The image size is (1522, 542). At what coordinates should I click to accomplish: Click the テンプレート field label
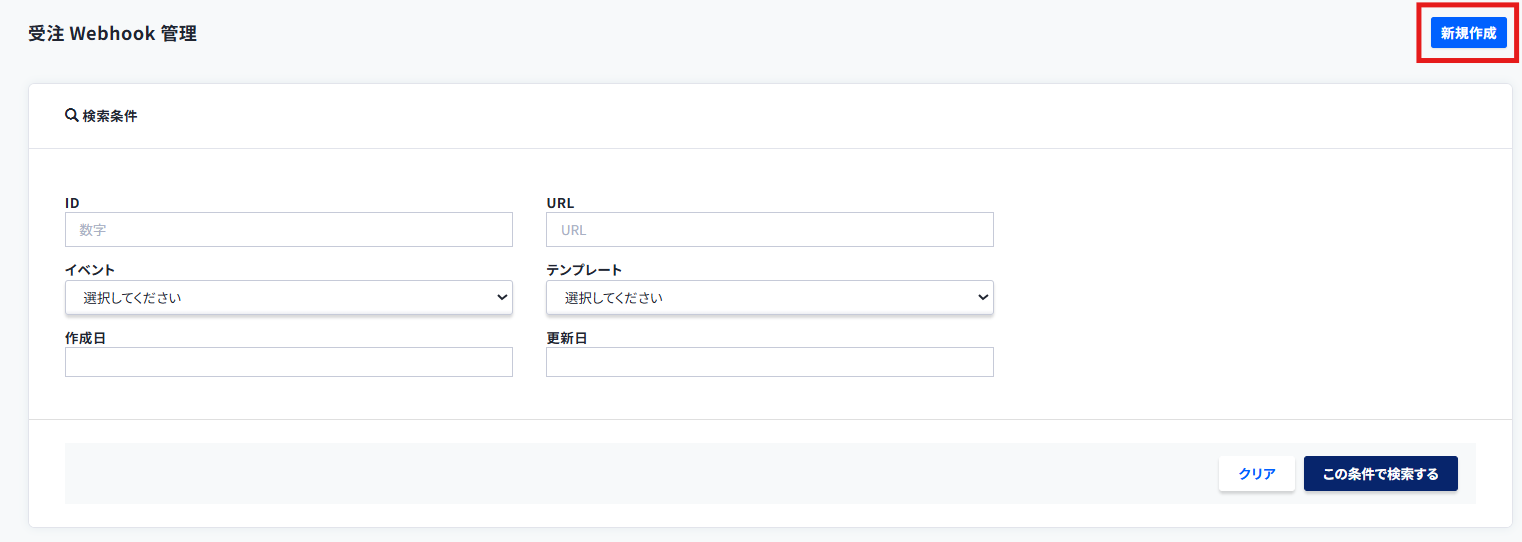pyautogui.click(x=584, y=270)
